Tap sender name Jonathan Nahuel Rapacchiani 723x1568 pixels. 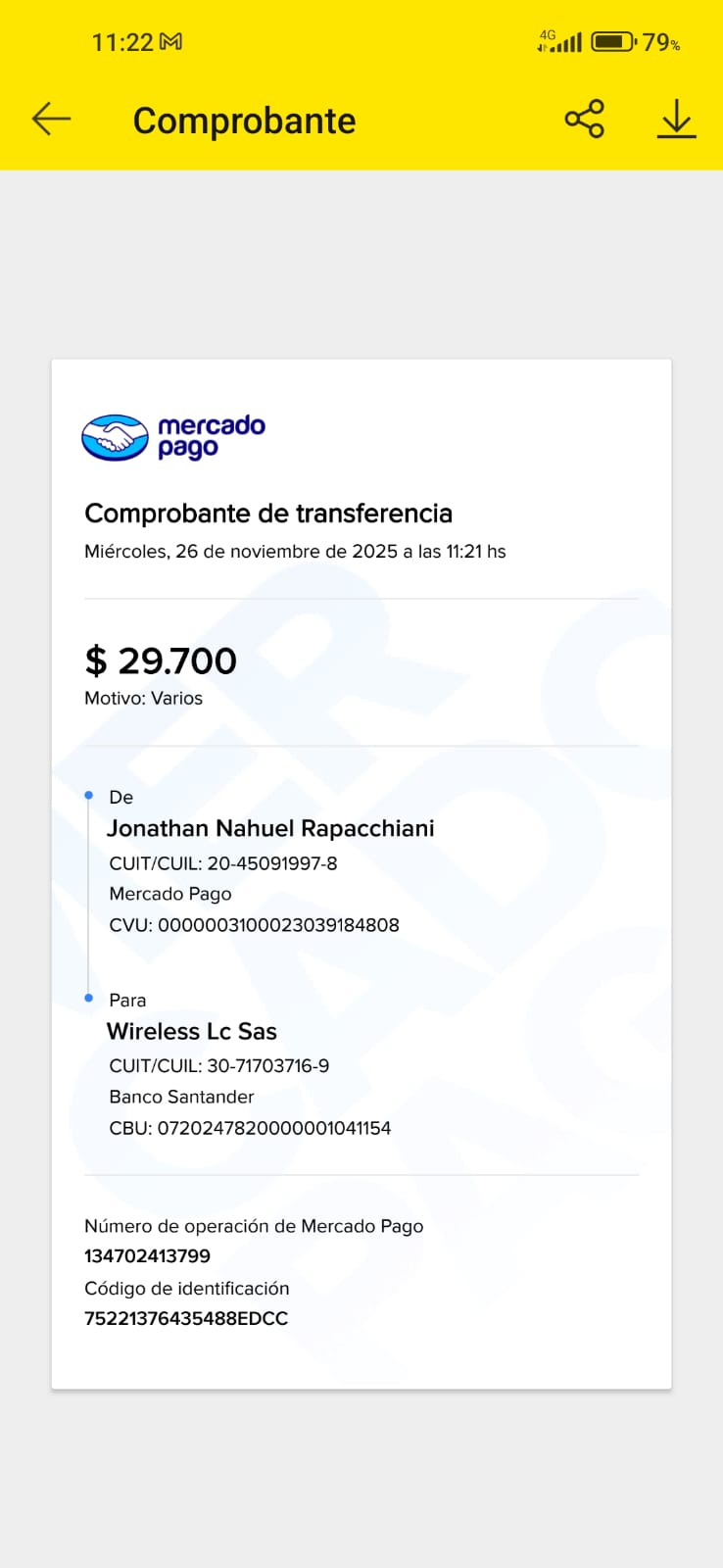[270, 829]
